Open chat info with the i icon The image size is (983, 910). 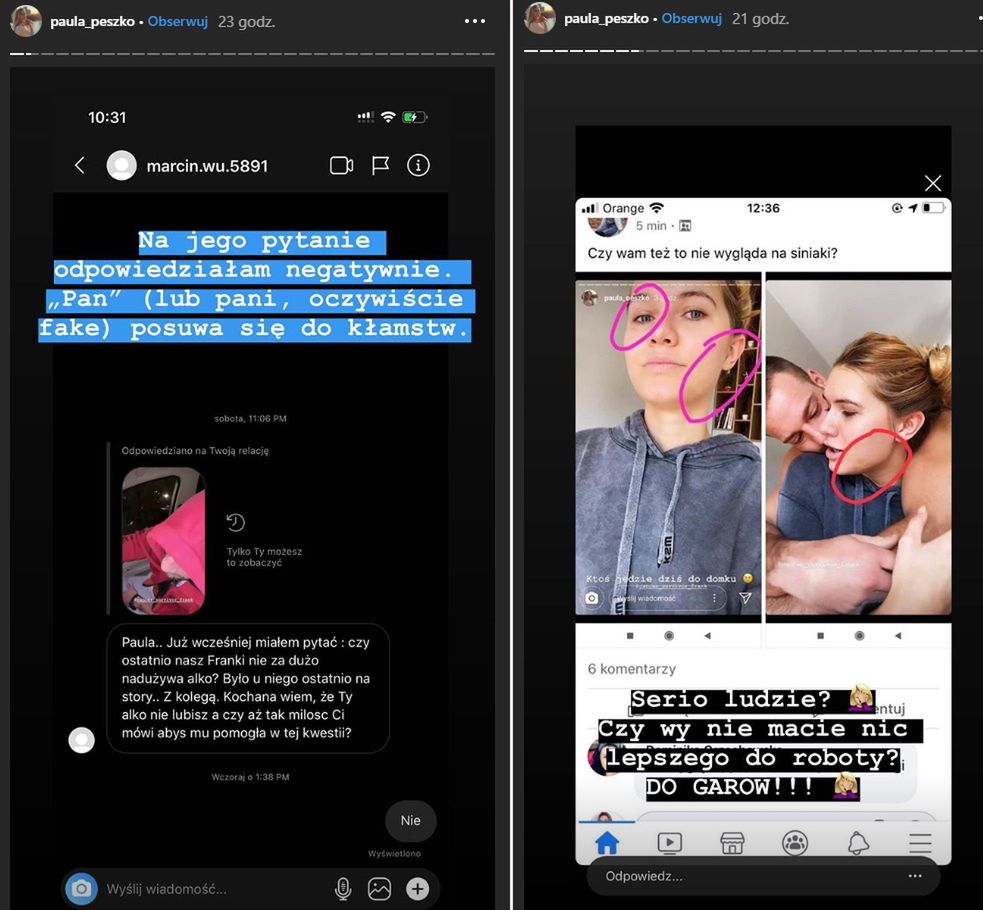click(x=418, y=165)
